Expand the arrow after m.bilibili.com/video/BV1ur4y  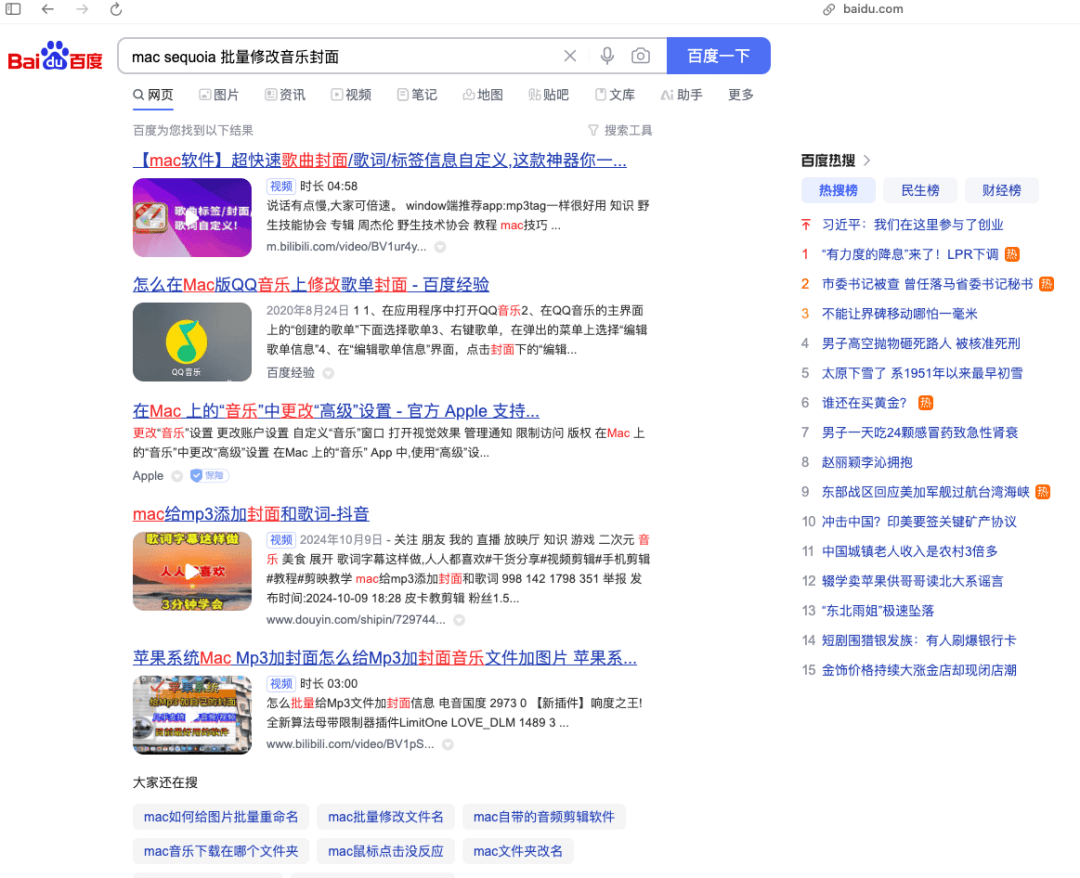440,247
